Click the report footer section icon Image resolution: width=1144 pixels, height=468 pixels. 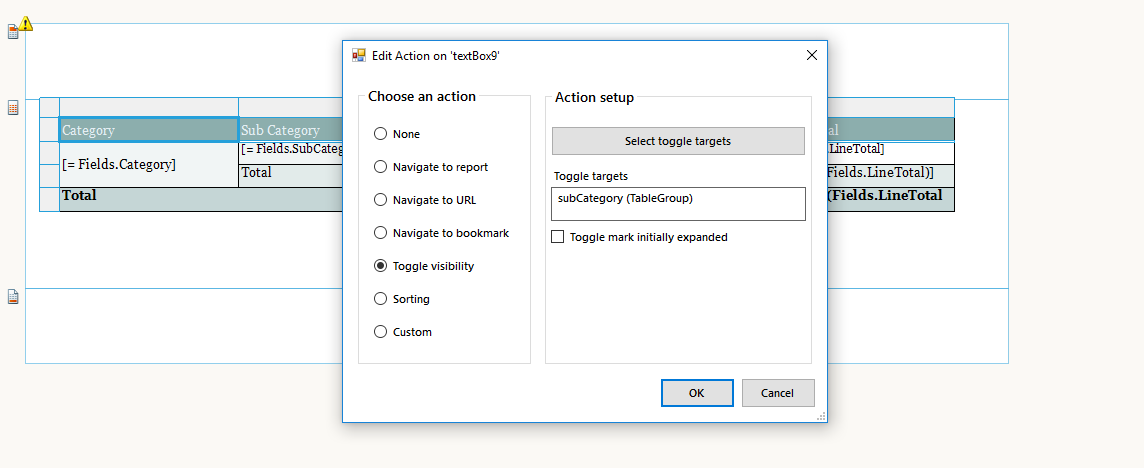coord(13,297)
